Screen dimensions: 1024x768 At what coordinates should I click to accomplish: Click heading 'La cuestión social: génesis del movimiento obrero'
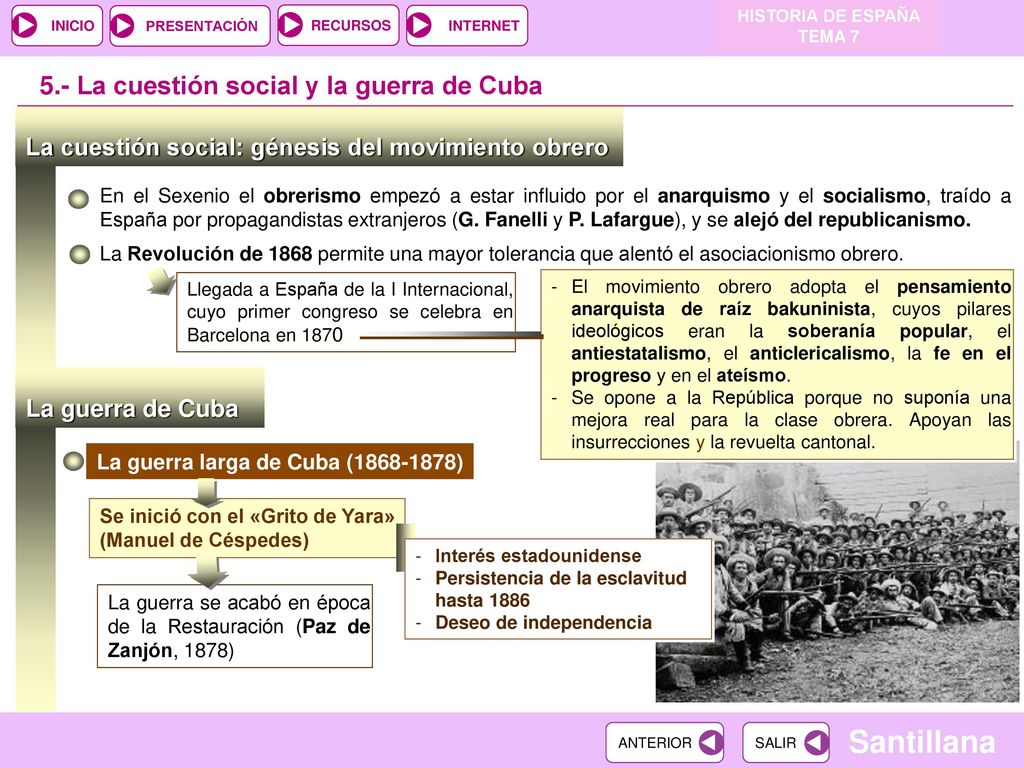coord(317,148)
